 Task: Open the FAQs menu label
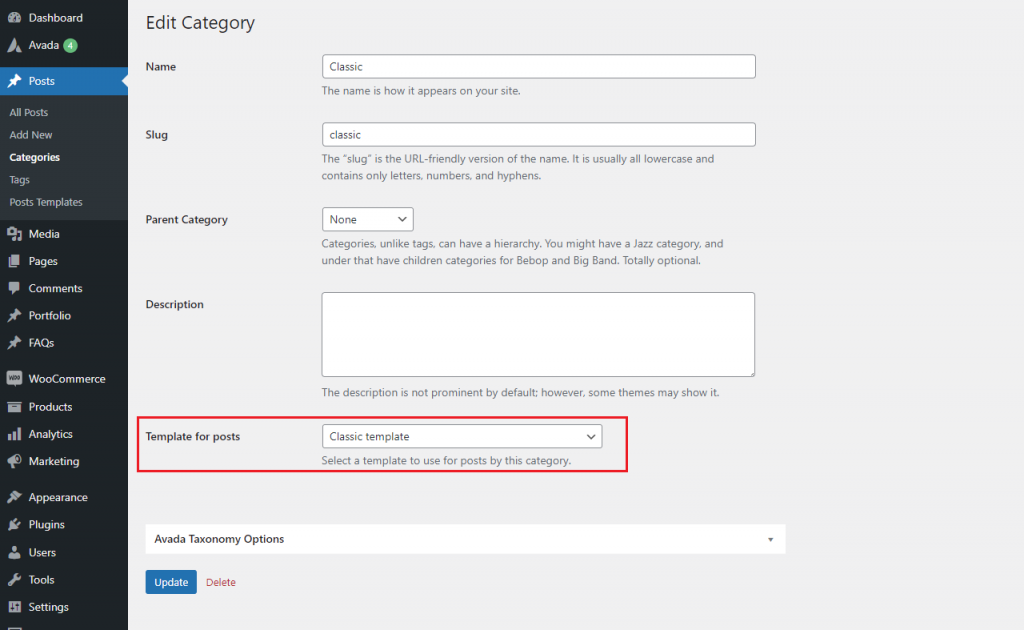[x=41, y=343]
